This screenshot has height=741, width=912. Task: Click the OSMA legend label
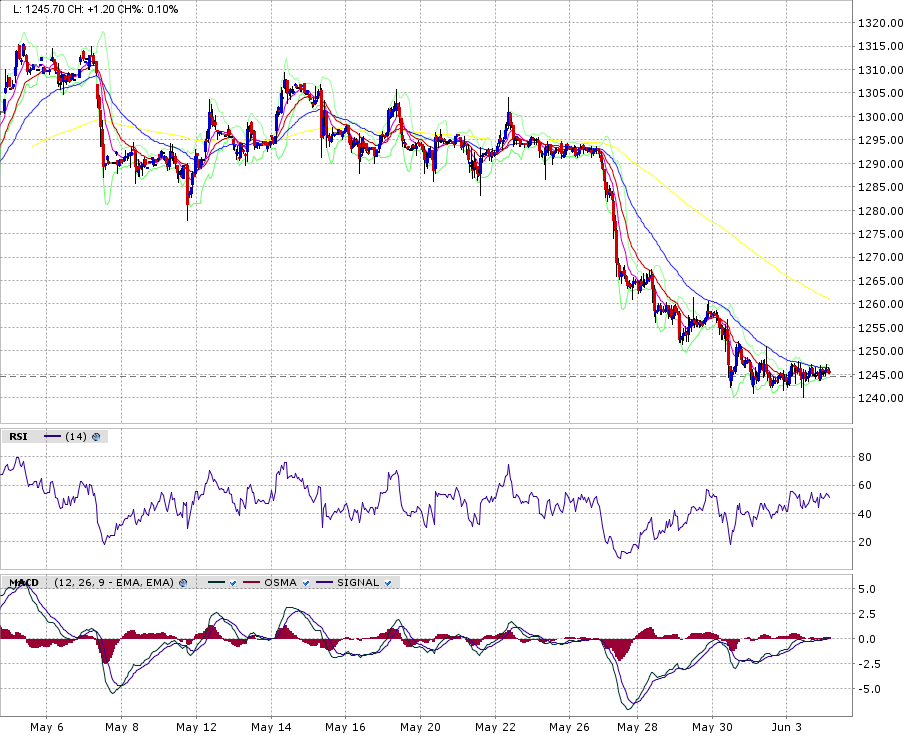point(280,582)
